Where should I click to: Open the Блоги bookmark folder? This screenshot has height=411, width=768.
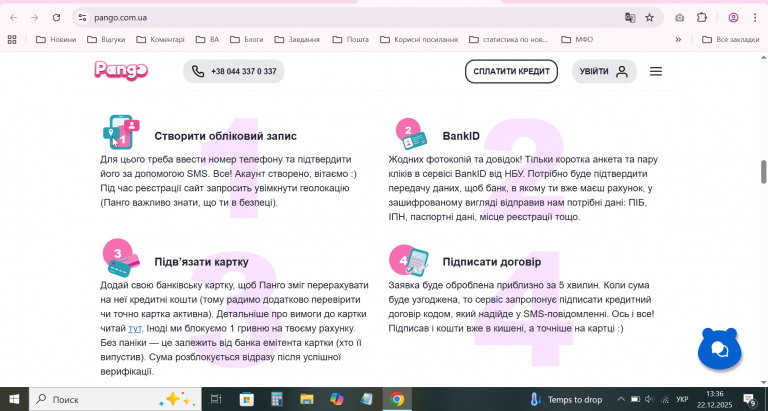[247, 40]
